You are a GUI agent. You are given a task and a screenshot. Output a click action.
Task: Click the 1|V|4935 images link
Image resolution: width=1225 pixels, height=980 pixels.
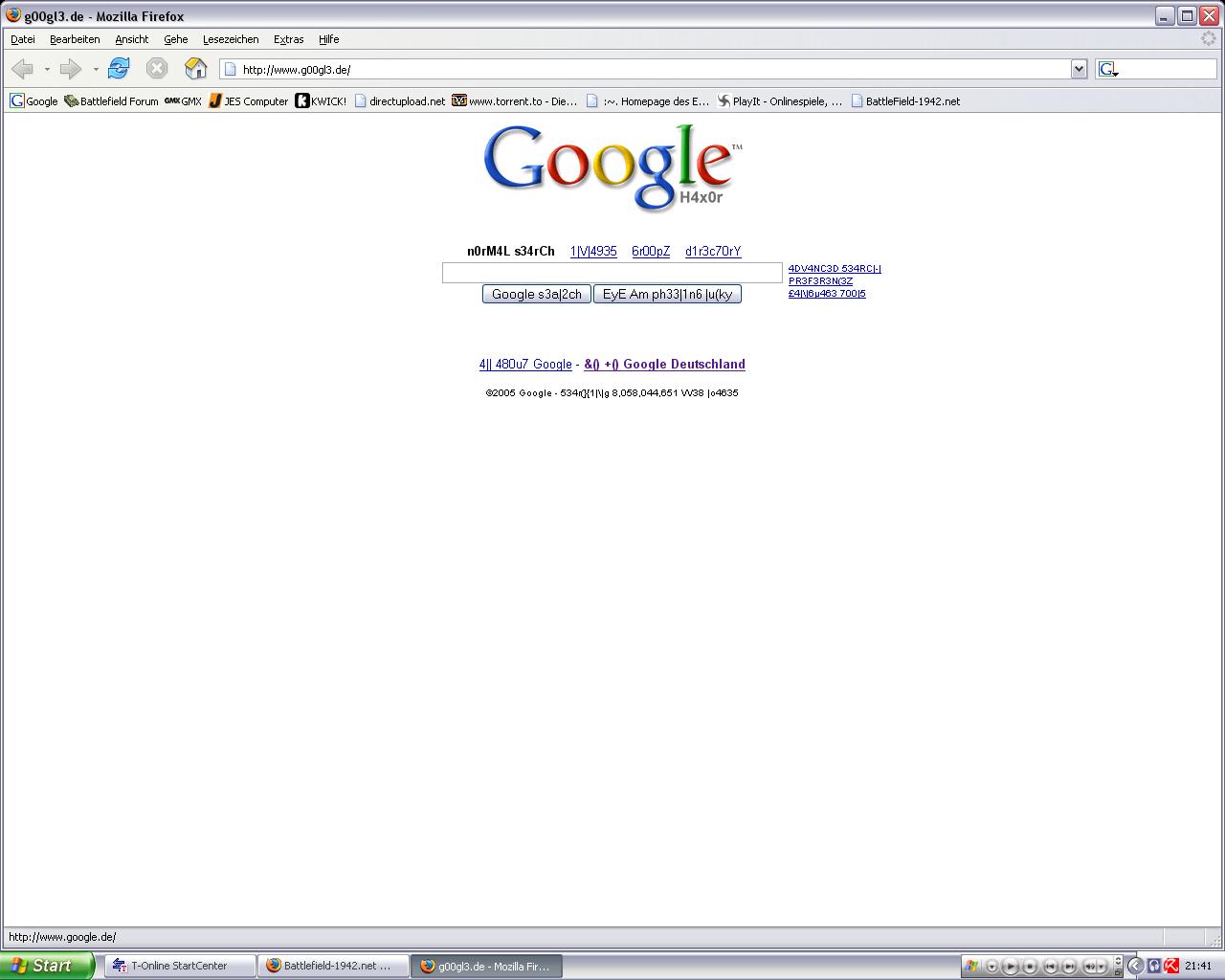pos(593,251)
